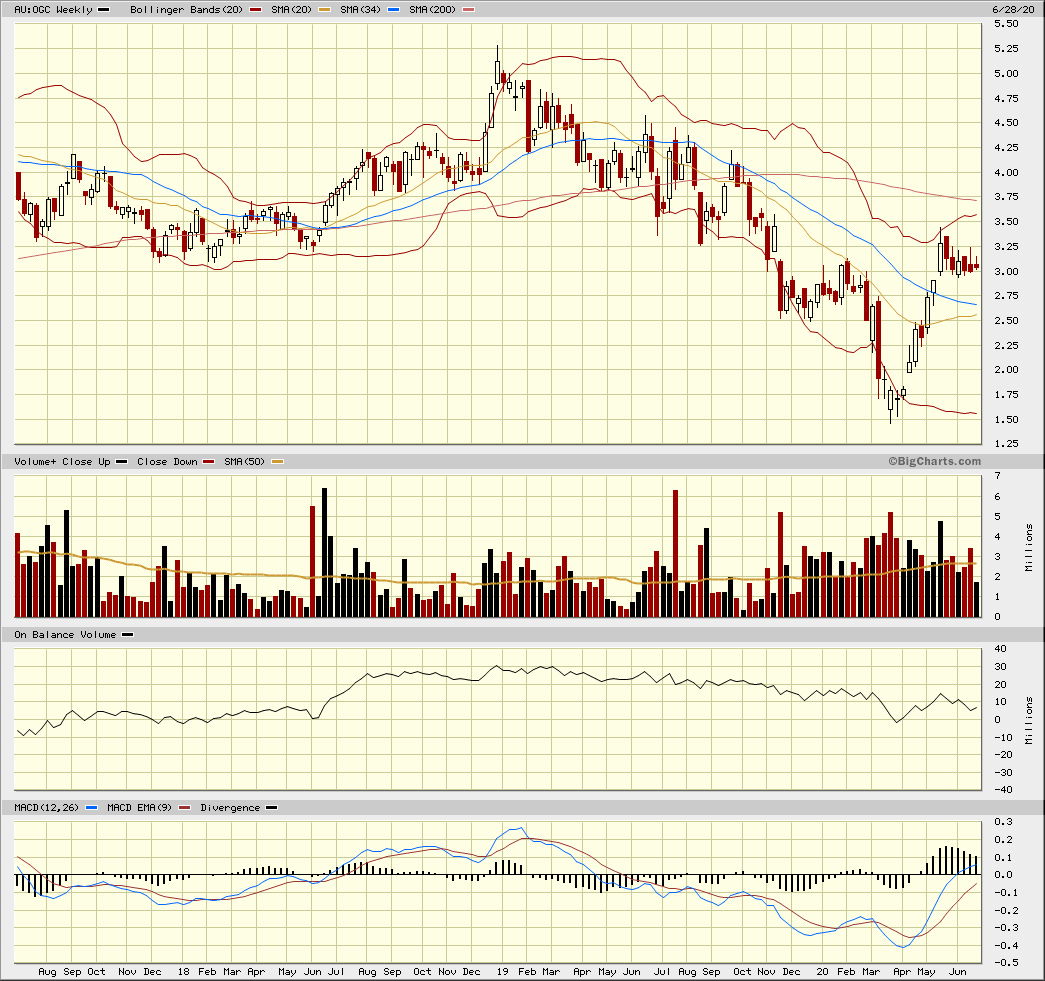Click the Close Down legend label
This screenshot has height=981, width=1045.
tap(167, 461)
